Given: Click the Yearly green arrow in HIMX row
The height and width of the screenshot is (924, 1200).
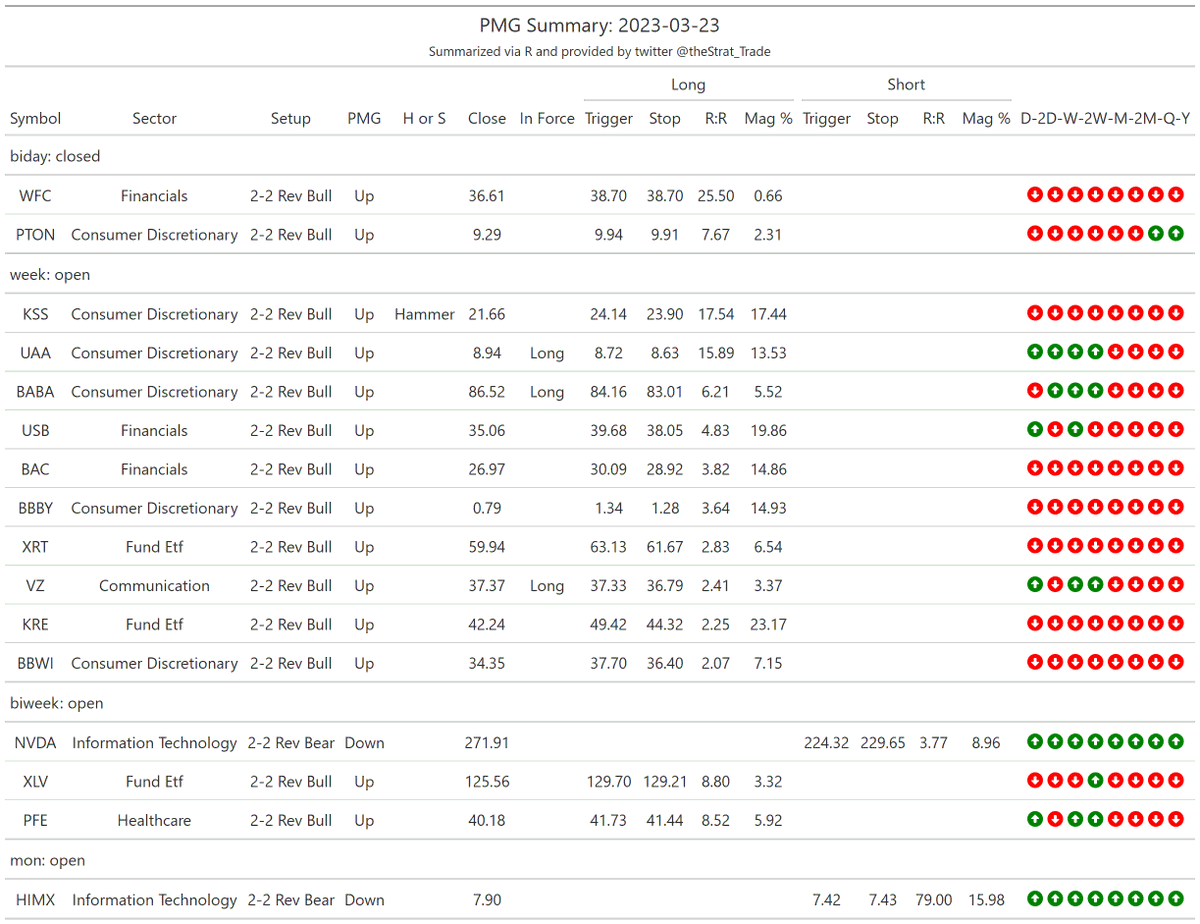Looking at the screenshot, I should pyautogui.click(x=1176, y=899).
